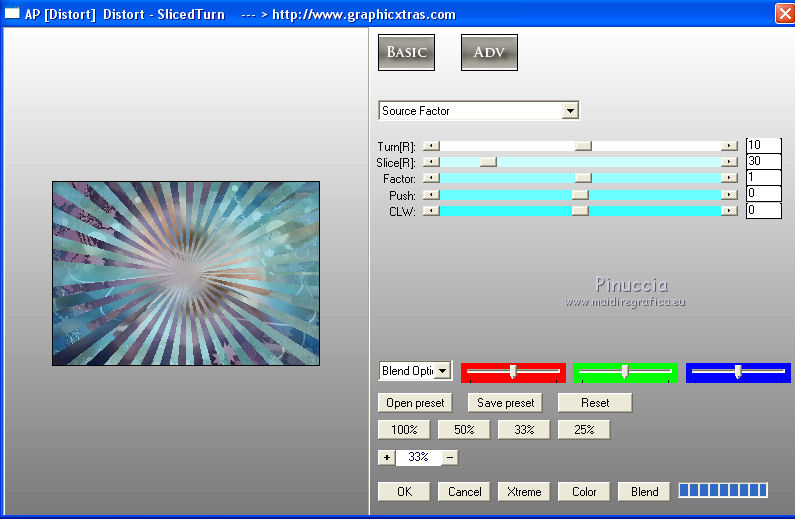
Task: Click the Color button
Action: [584, 492]
